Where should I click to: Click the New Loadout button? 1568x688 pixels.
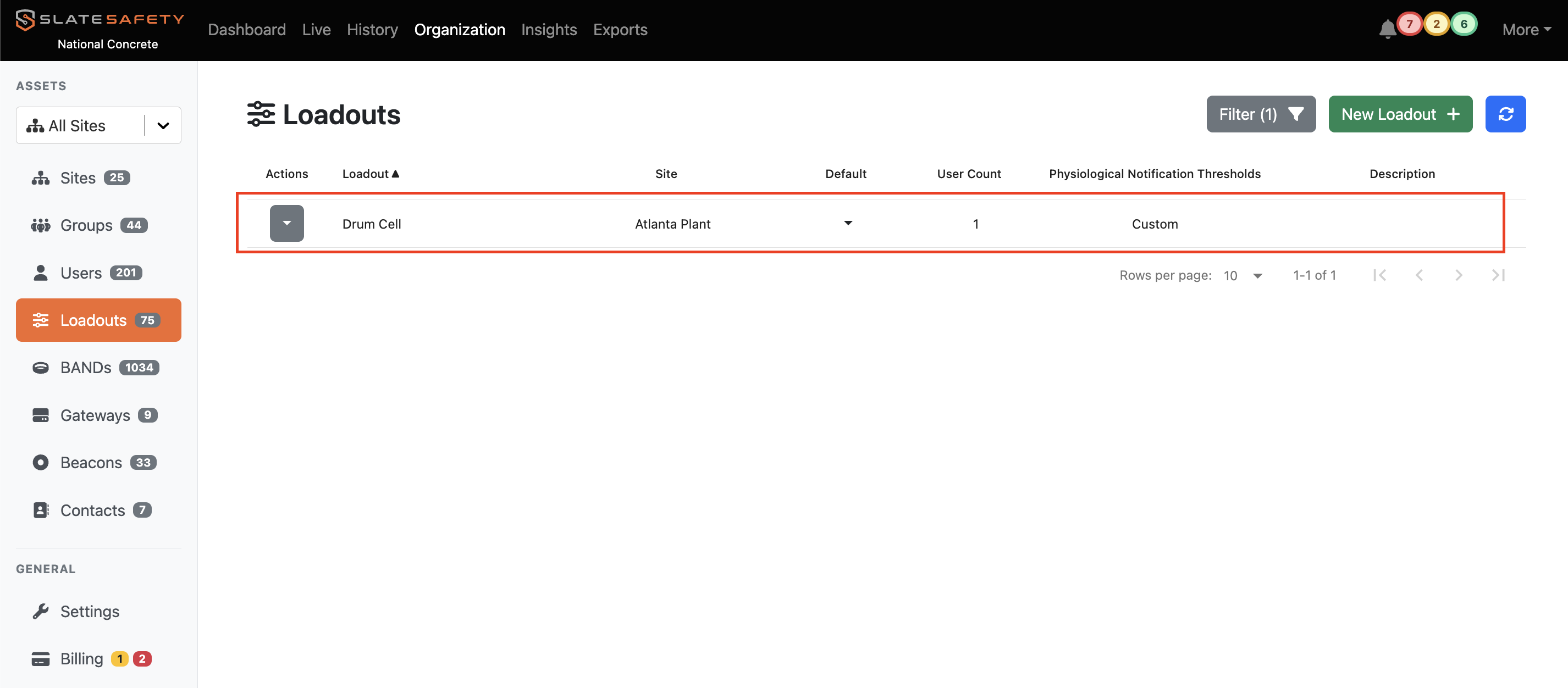tap(1399, 114)
